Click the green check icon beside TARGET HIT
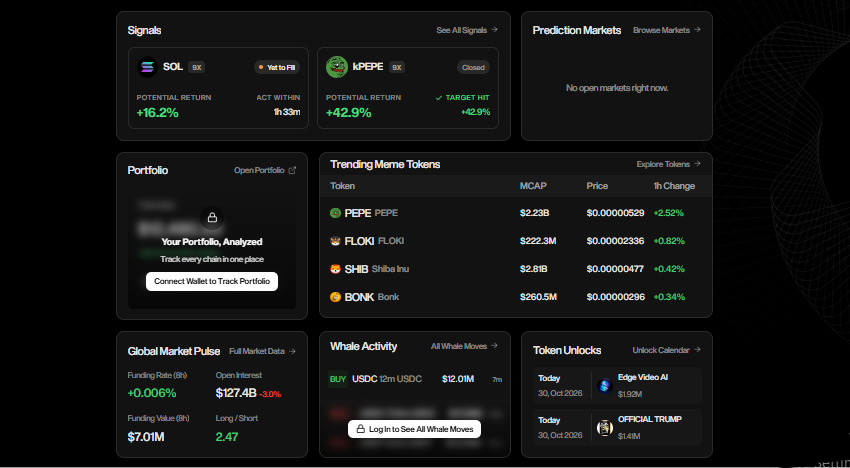 (x=439, y=98)
